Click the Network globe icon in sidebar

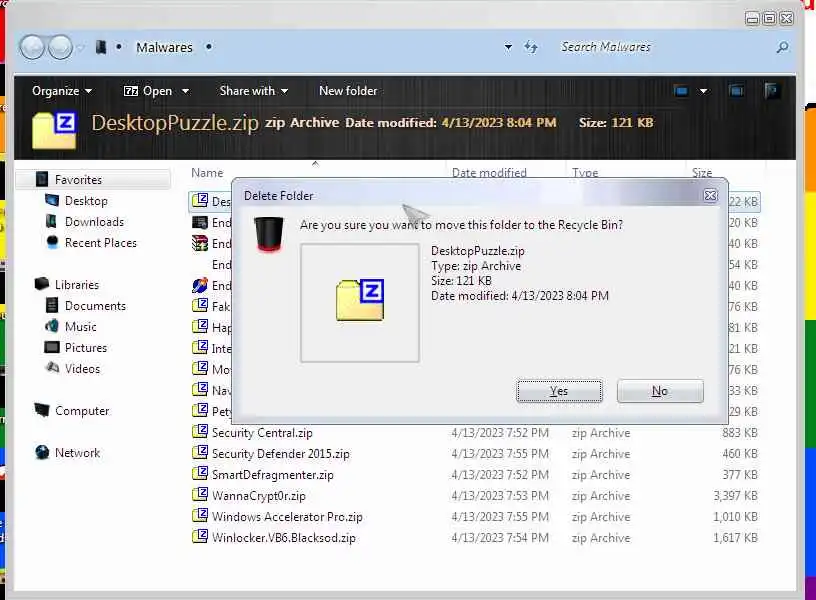(42, 452)
